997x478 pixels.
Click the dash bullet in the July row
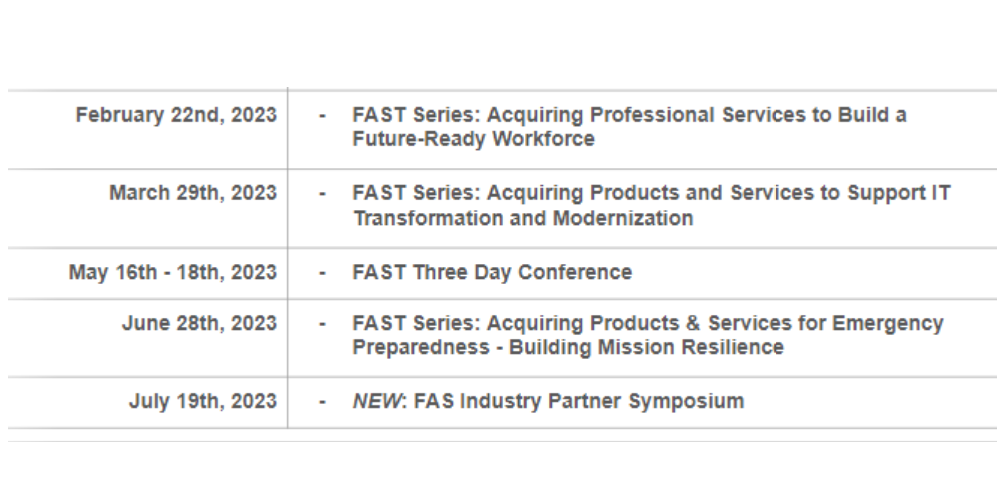tap(322, 402)
